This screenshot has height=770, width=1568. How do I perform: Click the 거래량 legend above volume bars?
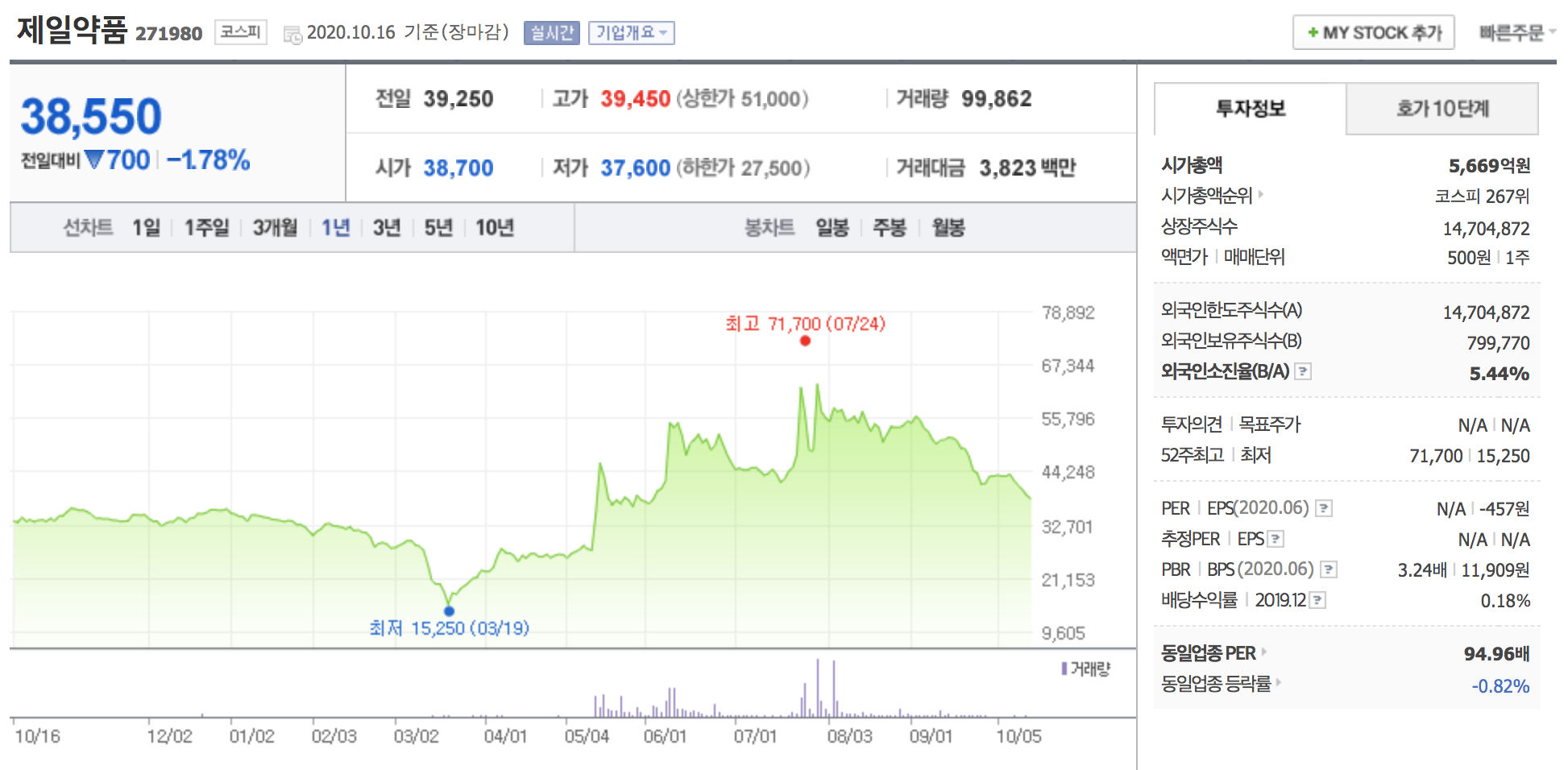[1085, 669]
